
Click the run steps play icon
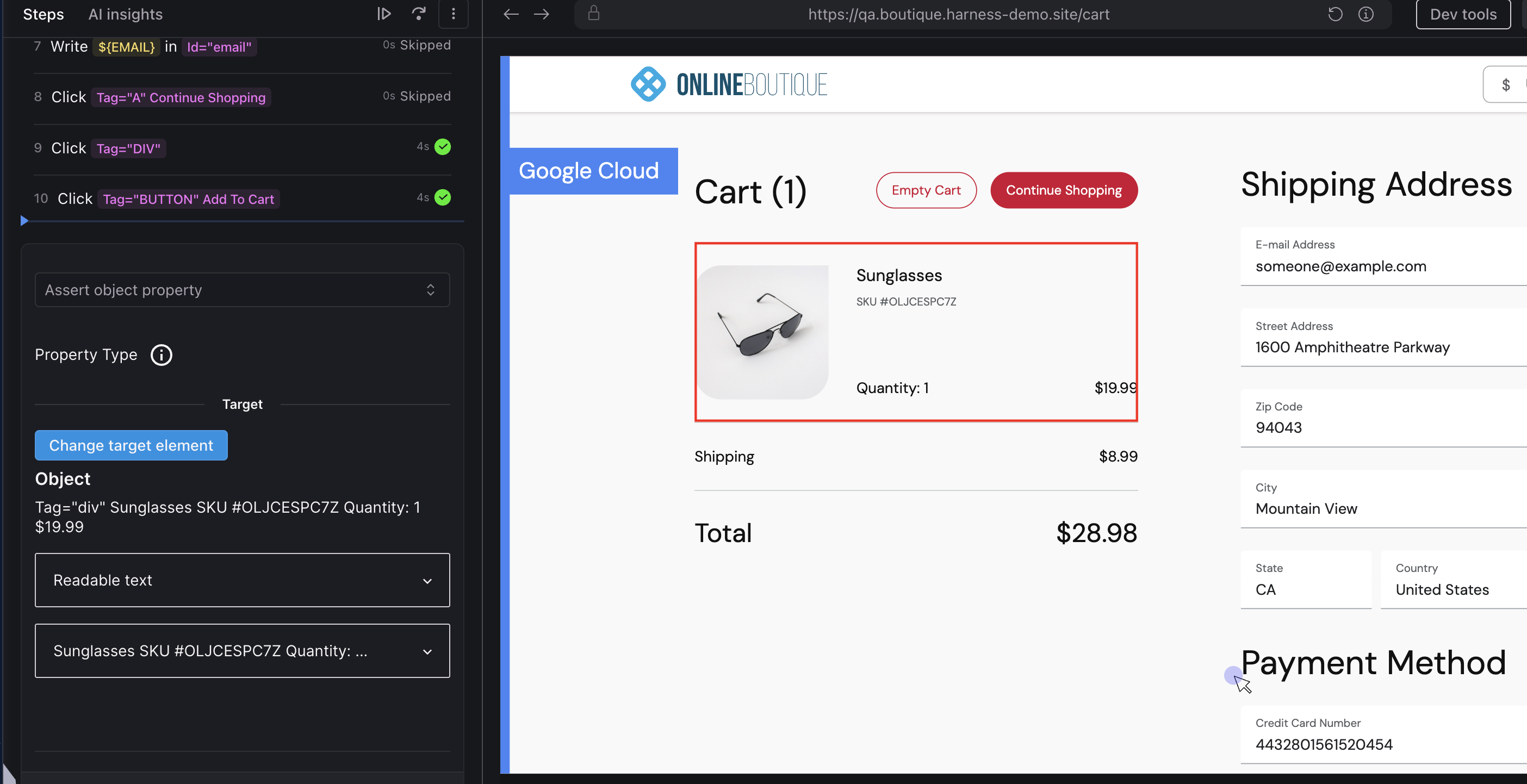pos(384,14)
